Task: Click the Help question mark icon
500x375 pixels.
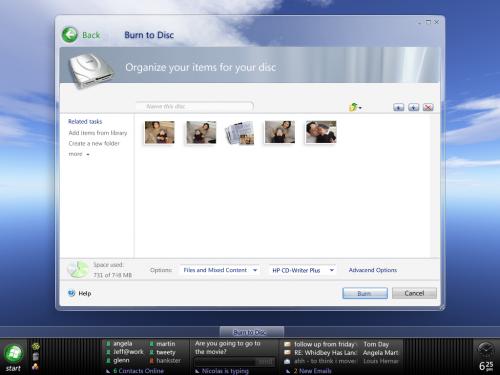Action: pyautogui.click(x=71, y=293)
